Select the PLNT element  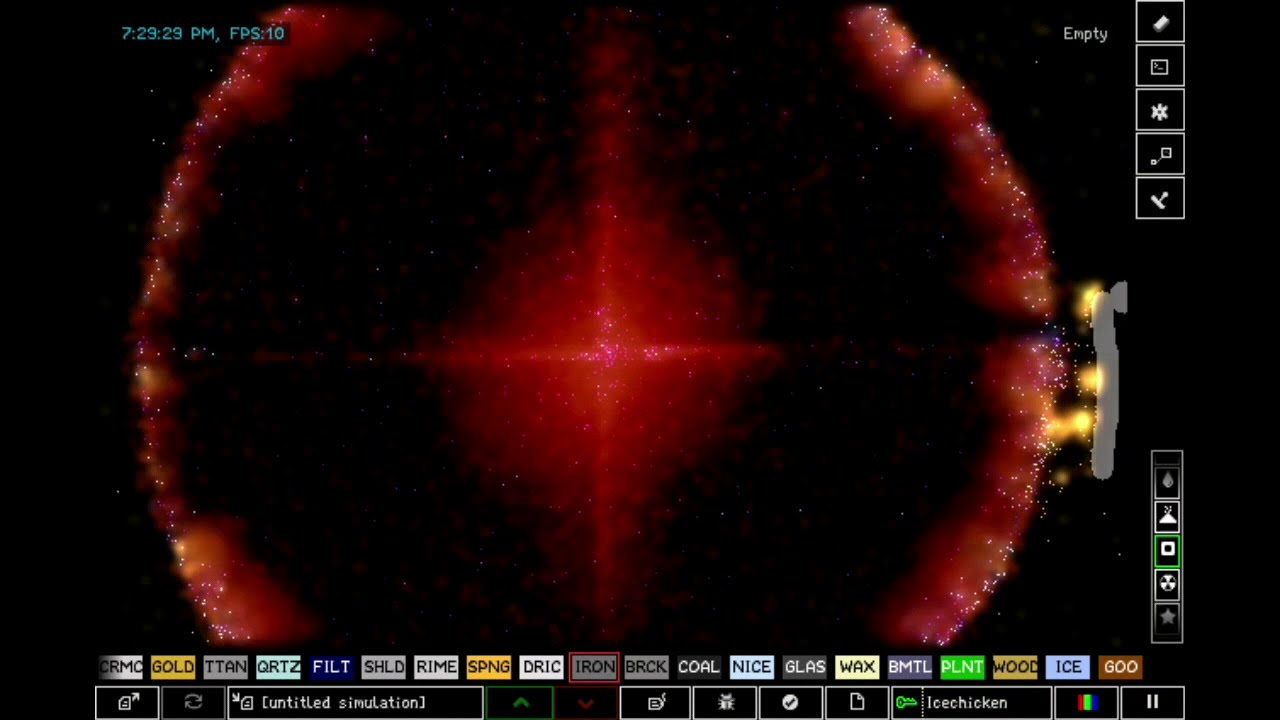963,667
